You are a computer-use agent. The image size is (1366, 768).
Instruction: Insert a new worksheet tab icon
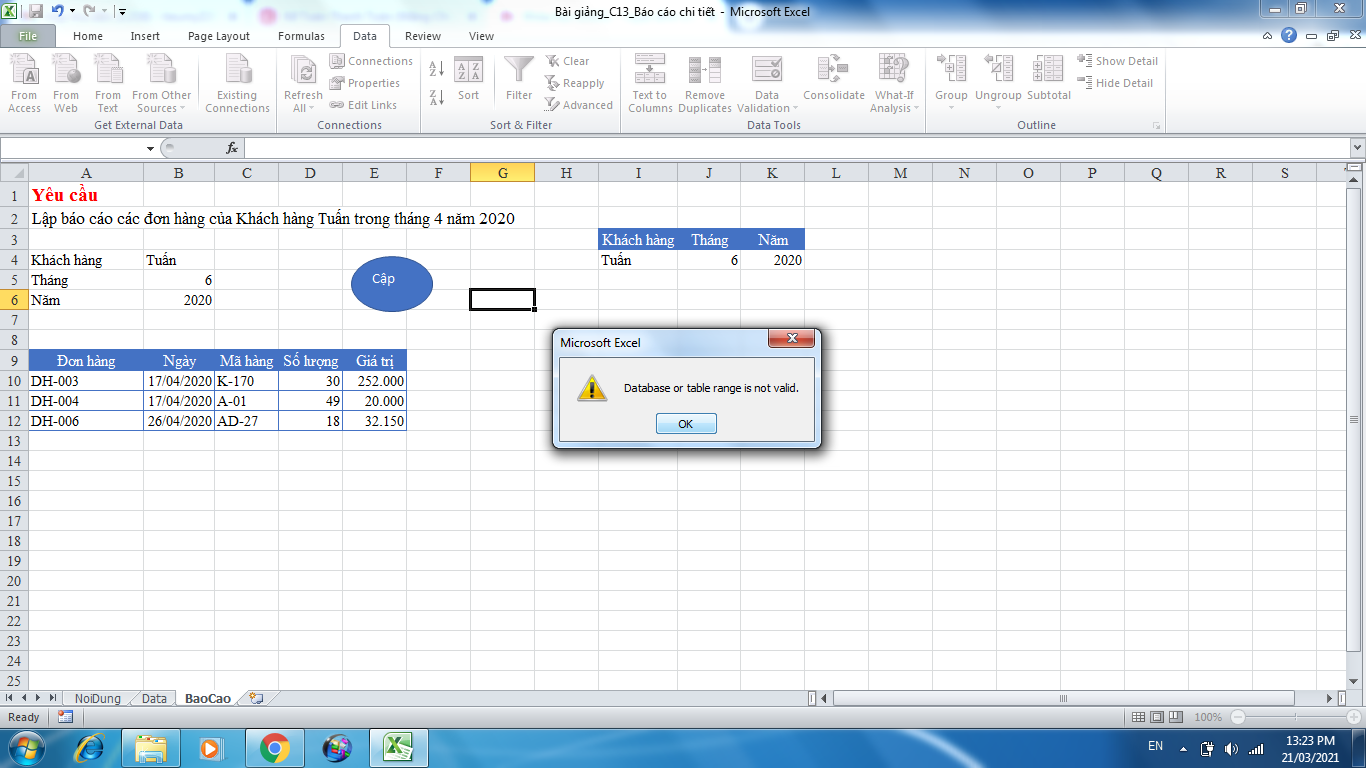[257, 699]
